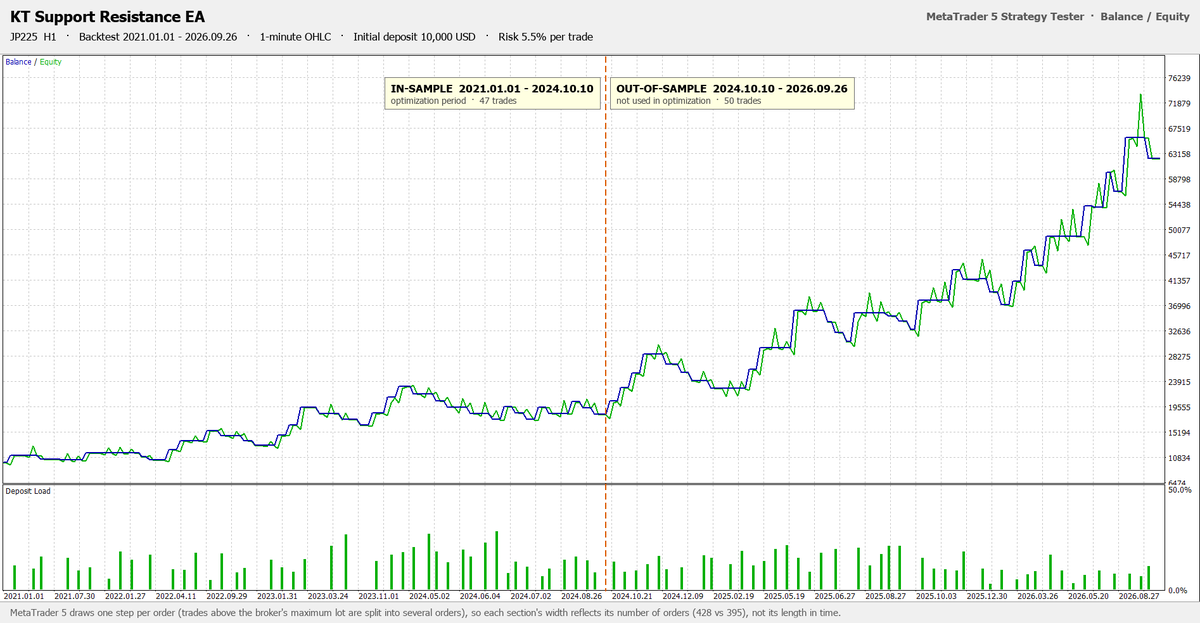Screen dimensions: 1200x623
Task: Click the 67519 axis value
Action: tap(1178, 129)
